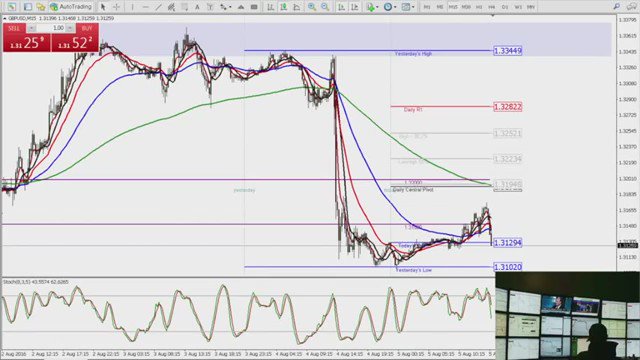The image size is (640, 360).
Task: Switch to H1 timeframe
Action: click(479, 7)
